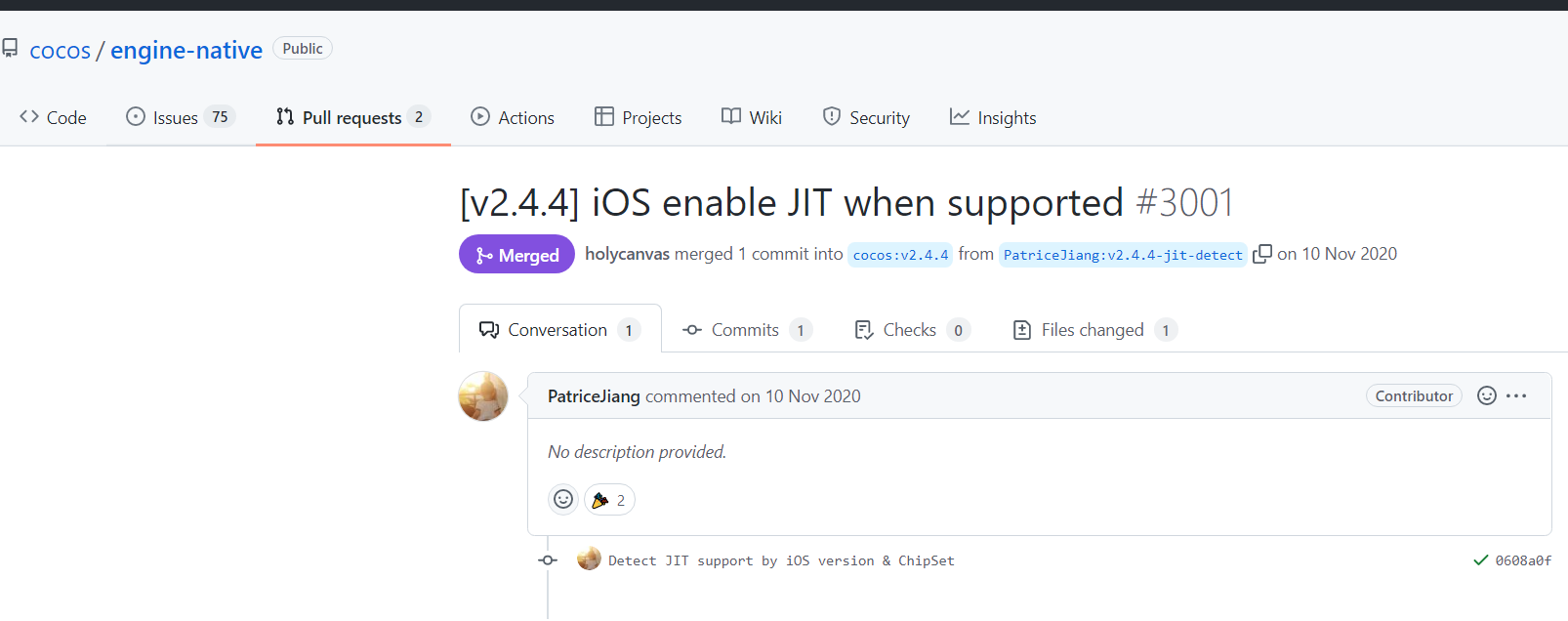Click the green check status icon
This screenshot has height=621, width=1568.
pyautogui.click(x=1480, y=560)
